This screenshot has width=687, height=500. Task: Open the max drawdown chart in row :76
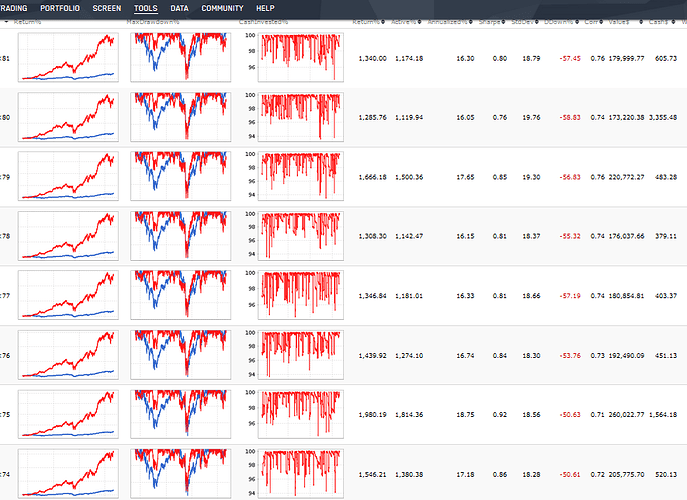pyautogui.click(x=181, y=355)
